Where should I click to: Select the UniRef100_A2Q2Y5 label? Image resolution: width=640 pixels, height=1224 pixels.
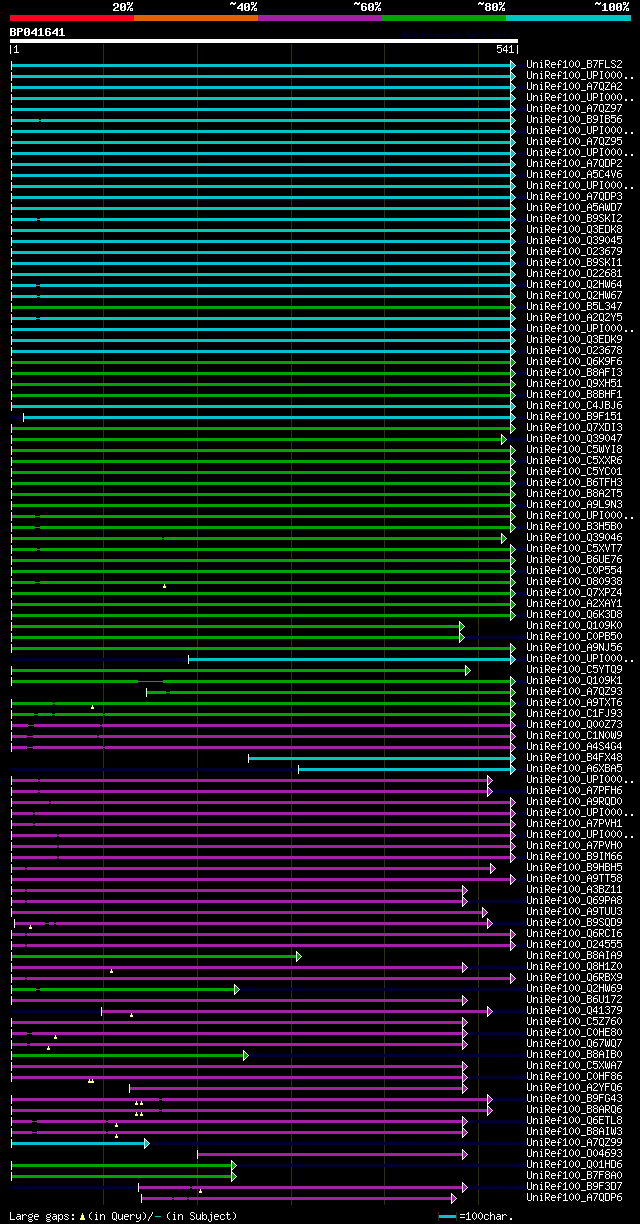[x=574, y=318]
